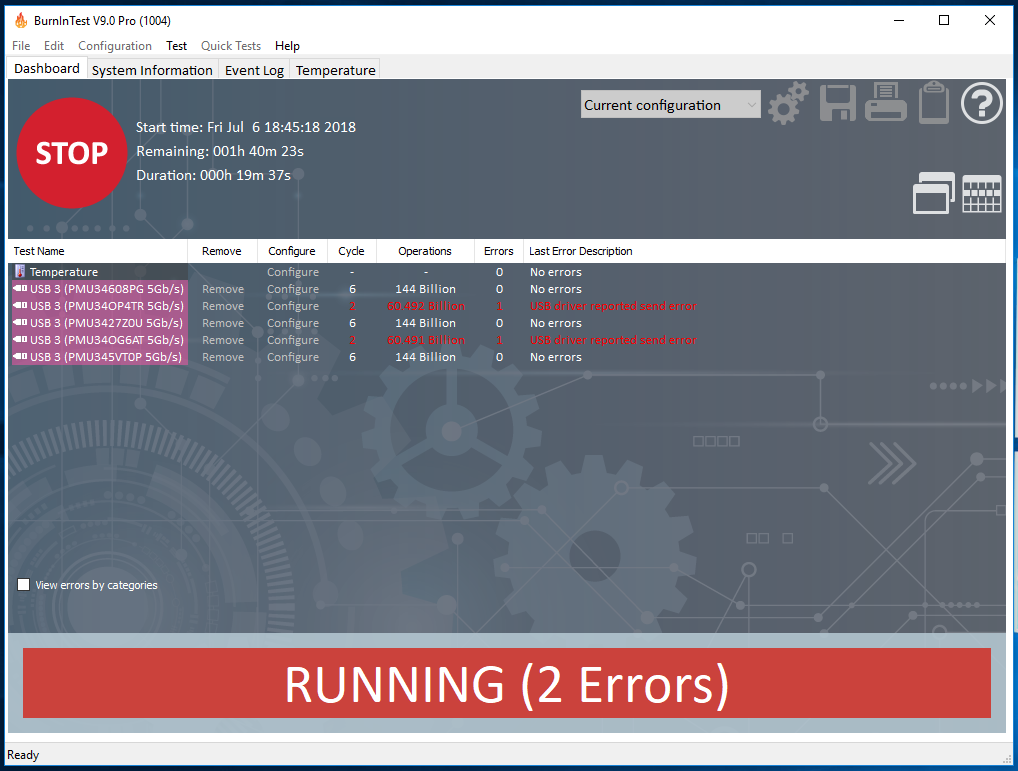1018x771 pixels.
Task: Open test preferences gears icon
Action: (x=788, y=103)
